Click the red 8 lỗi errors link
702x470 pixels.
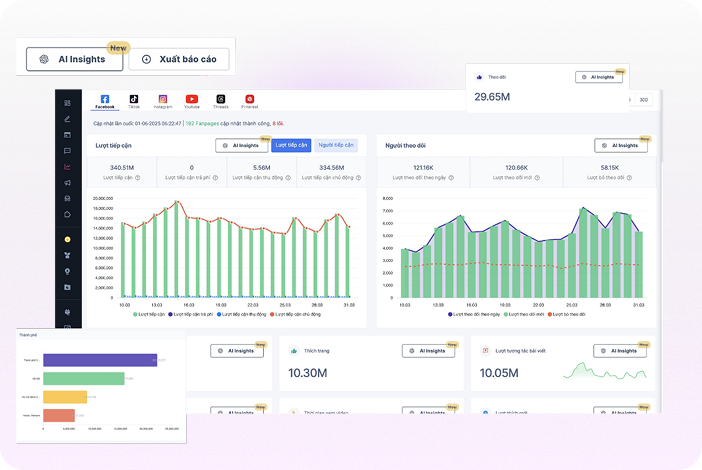pyautogui.click(x=278, y=124)
